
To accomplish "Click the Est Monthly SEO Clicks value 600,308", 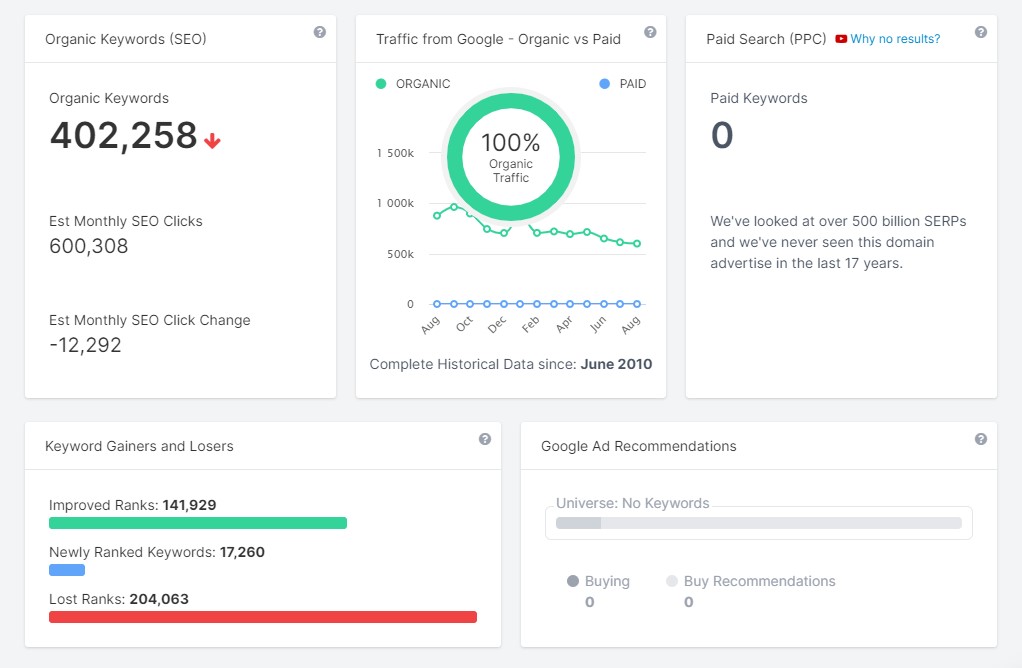I will tap(89, 246).
